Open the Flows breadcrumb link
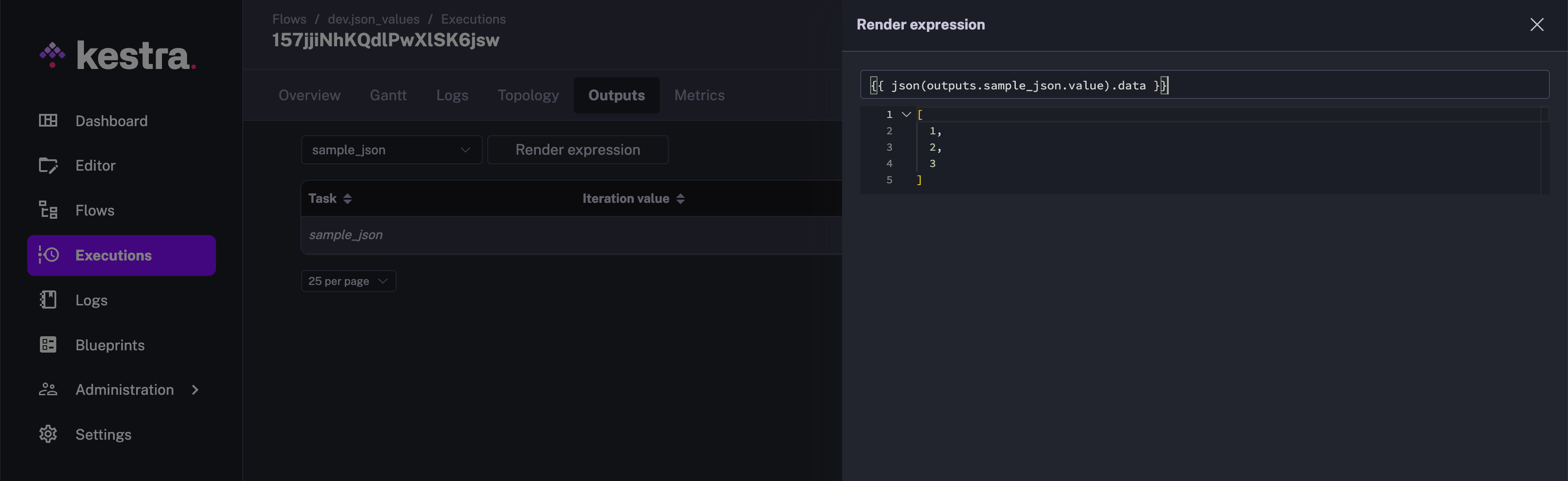This screenshot has height=481, width=1568. click(288, 19)
